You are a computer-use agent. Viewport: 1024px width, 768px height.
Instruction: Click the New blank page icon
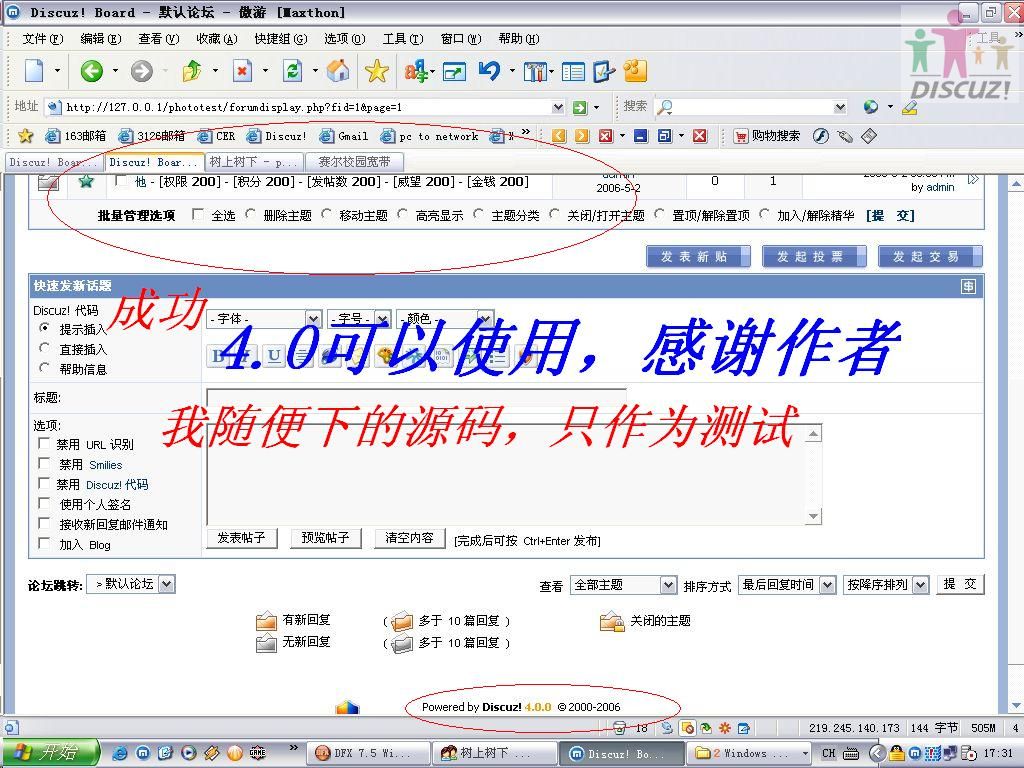[x=34, y=71]
